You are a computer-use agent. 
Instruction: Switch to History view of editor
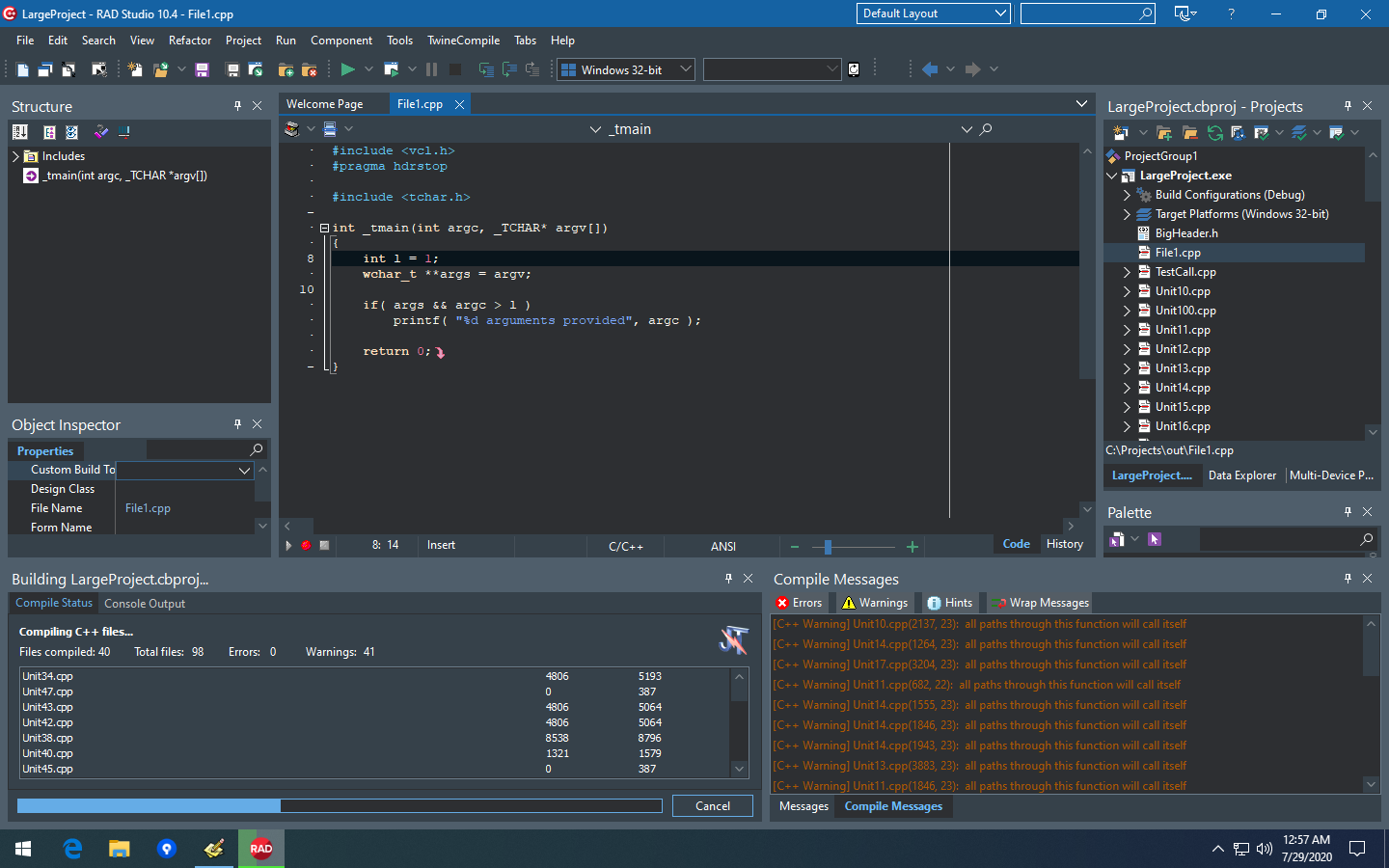(1065, 544)
